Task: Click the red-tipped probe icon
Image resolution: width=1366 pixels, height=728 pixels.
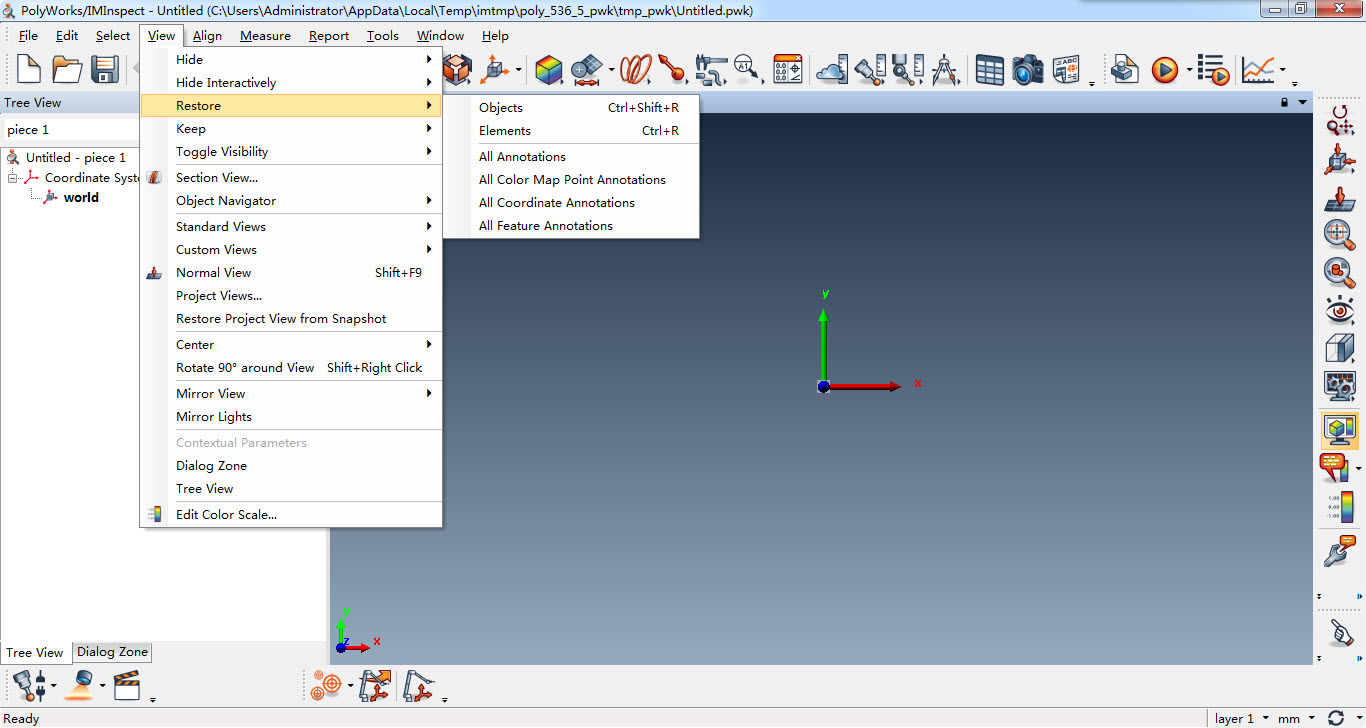Action: pos(672,69)
